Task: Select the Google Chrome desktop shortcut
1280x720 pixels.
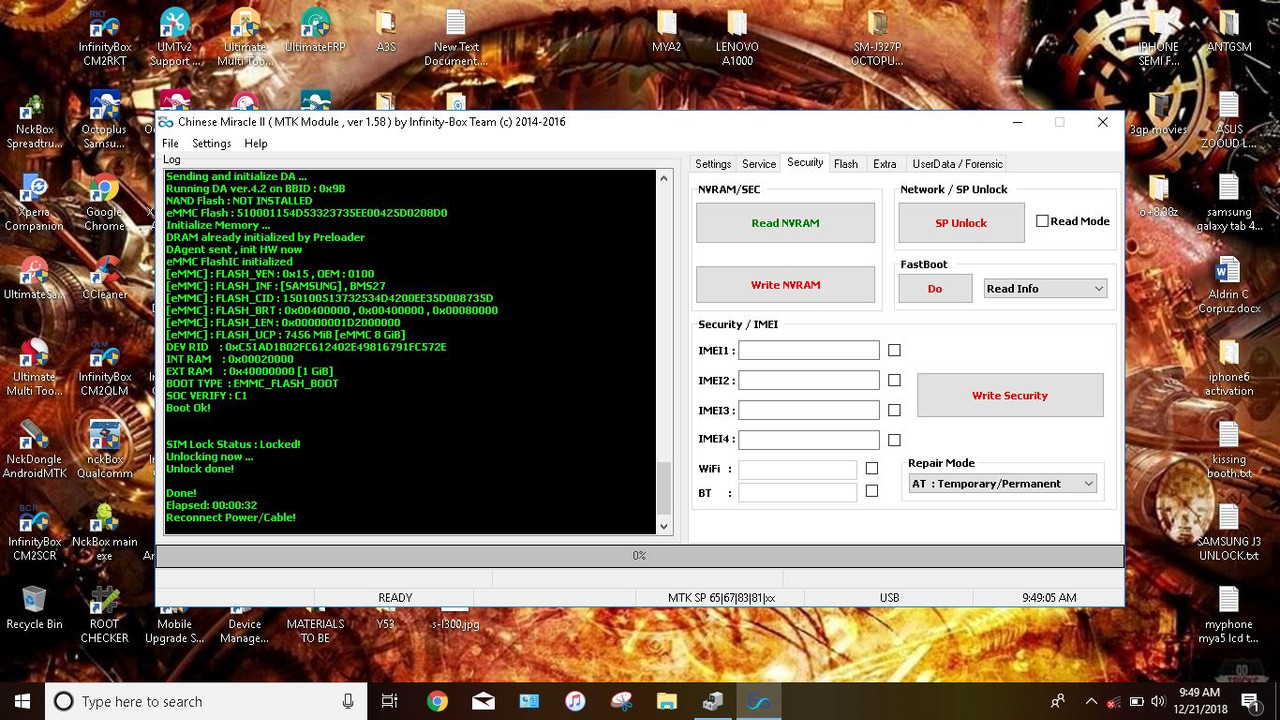Action: coord(104,203)
